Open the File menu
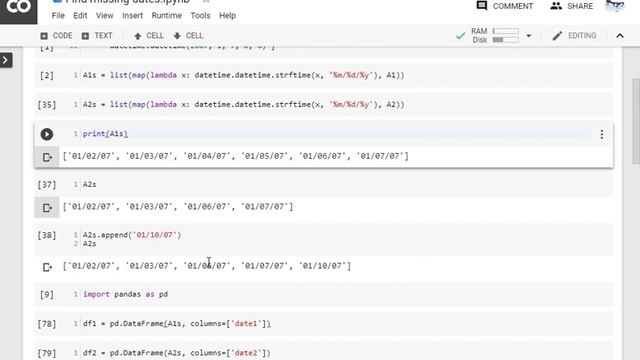Image resolution: width=640 pixels, height=360 pixels. pyautogui.click(x=58, y=16)
